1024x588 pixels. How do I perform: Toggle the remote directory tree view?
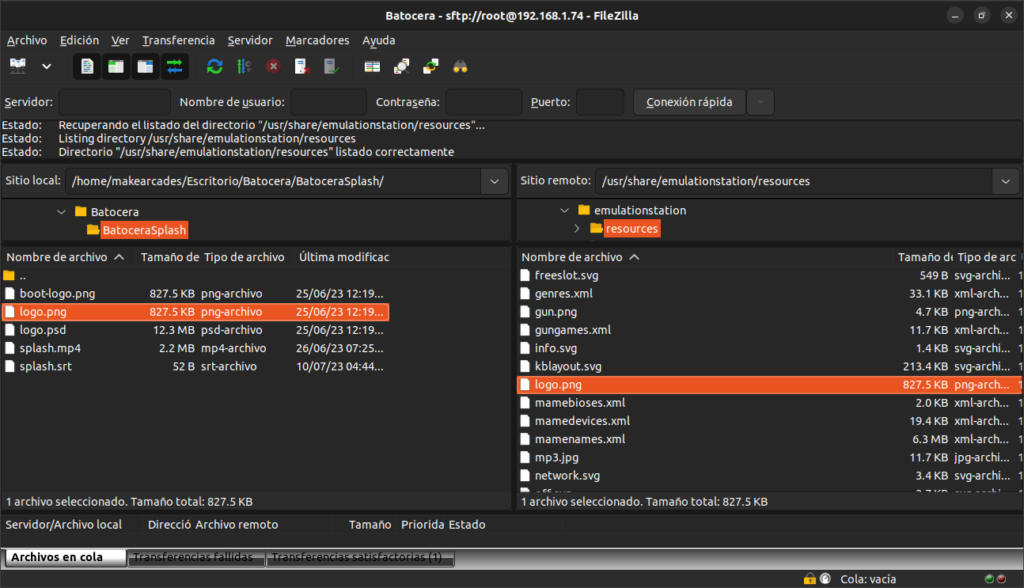pos(145,66)
